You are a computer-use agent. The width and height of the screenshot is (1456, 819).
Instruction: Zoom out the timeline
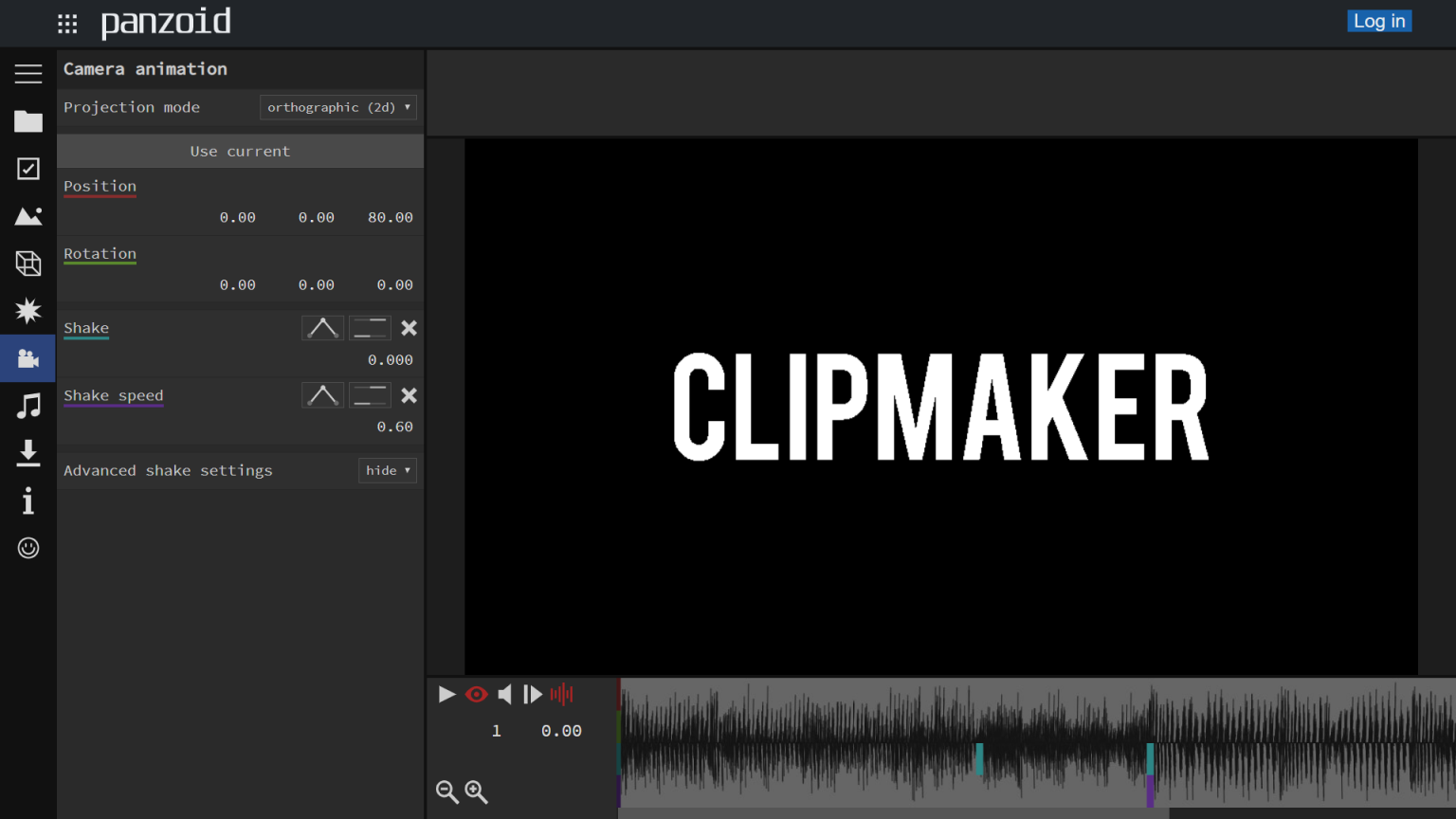446,792
